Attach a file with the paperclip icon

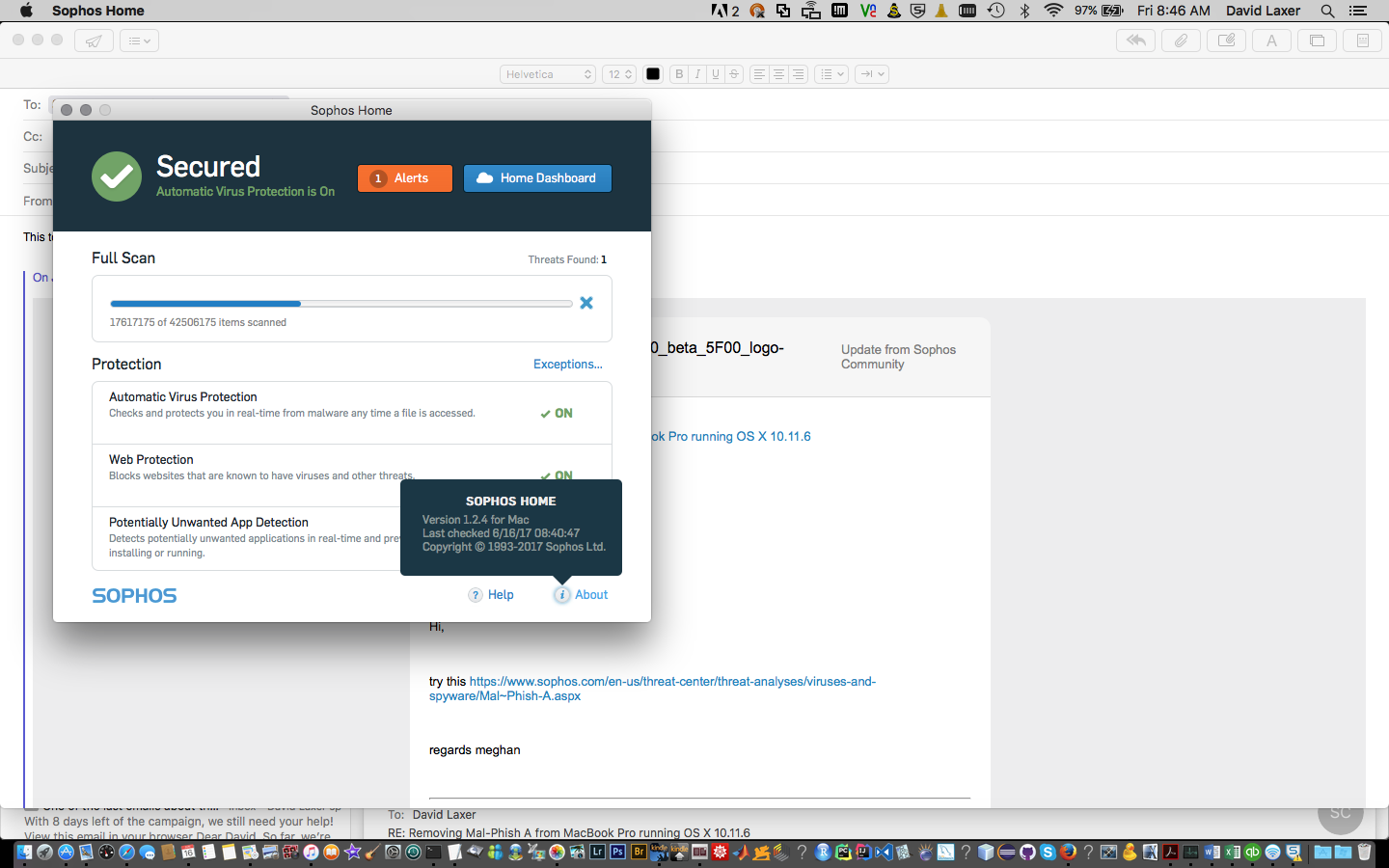click(x=1181, y=41)
